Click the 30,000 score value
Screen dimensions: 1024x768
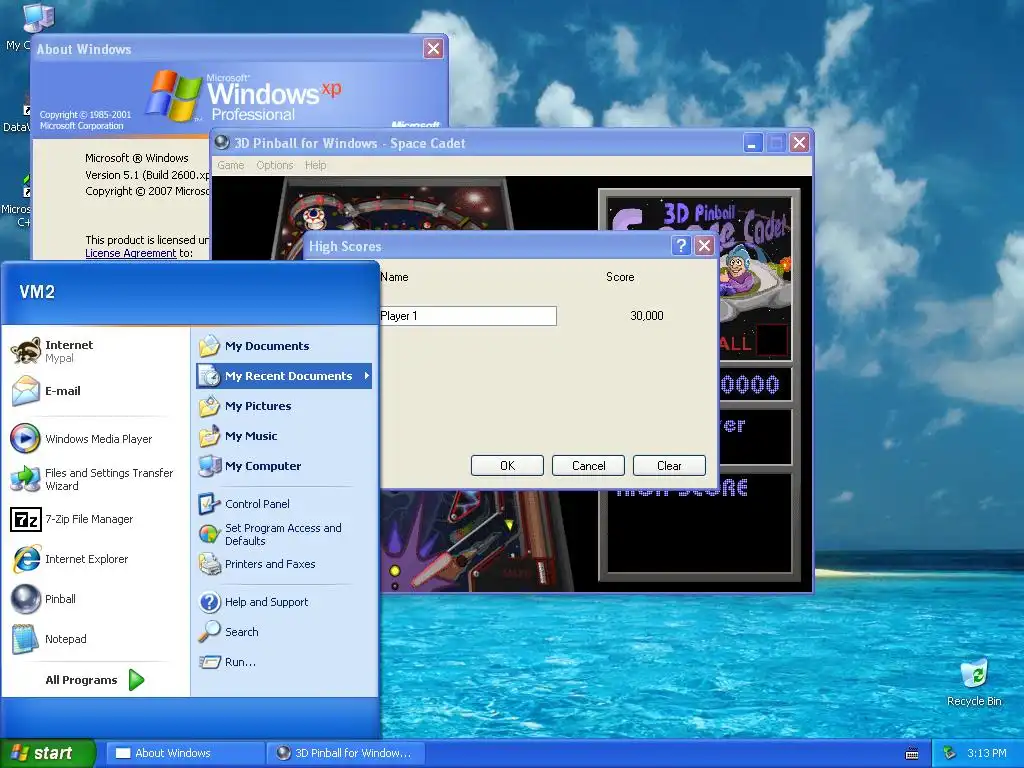[647, 316]
